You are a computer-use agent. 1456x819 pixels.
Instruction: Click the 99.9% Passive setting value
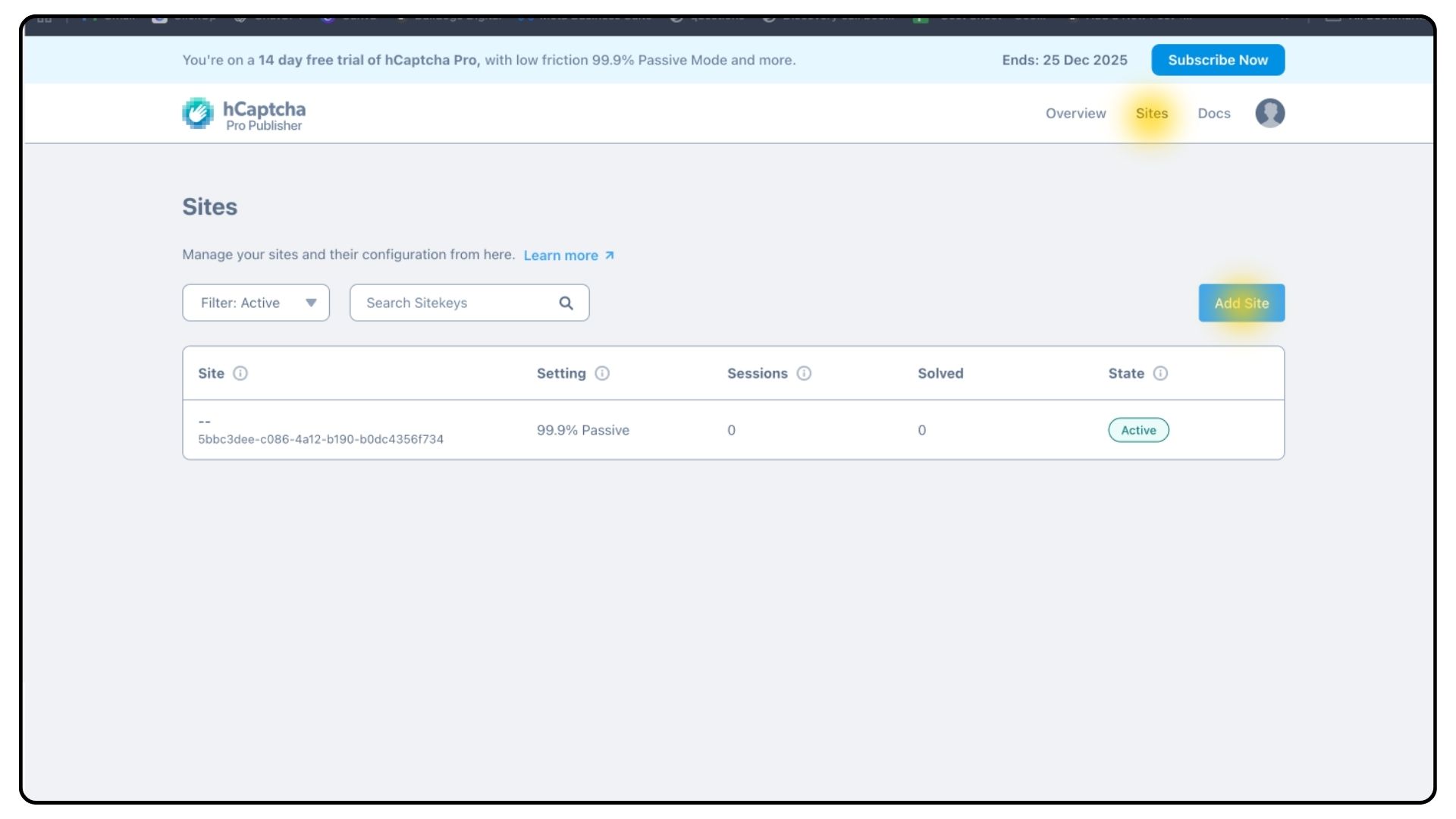[582, 430]
